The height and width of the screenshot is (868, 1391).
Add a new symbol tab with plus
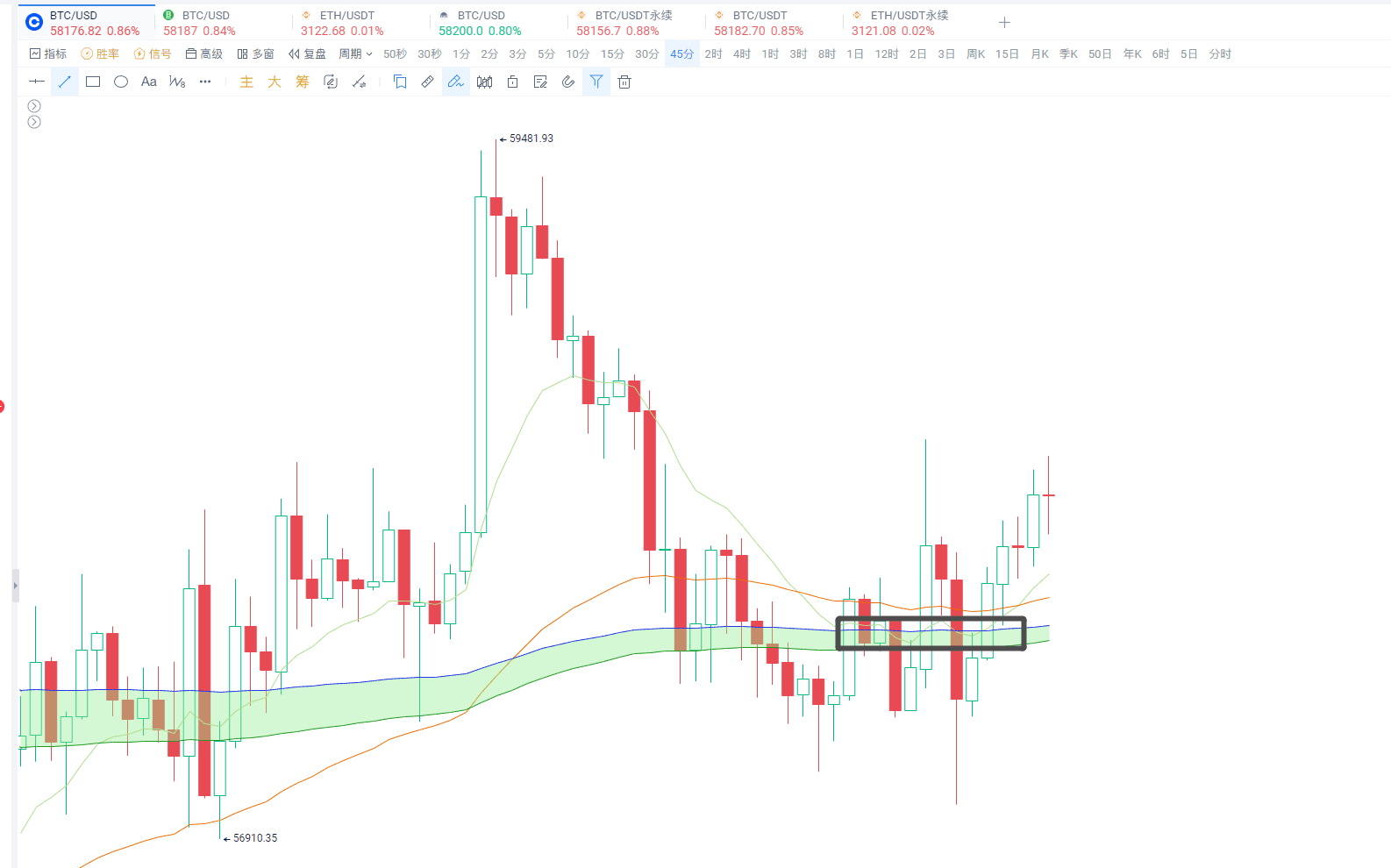(x=1005, y=23)
